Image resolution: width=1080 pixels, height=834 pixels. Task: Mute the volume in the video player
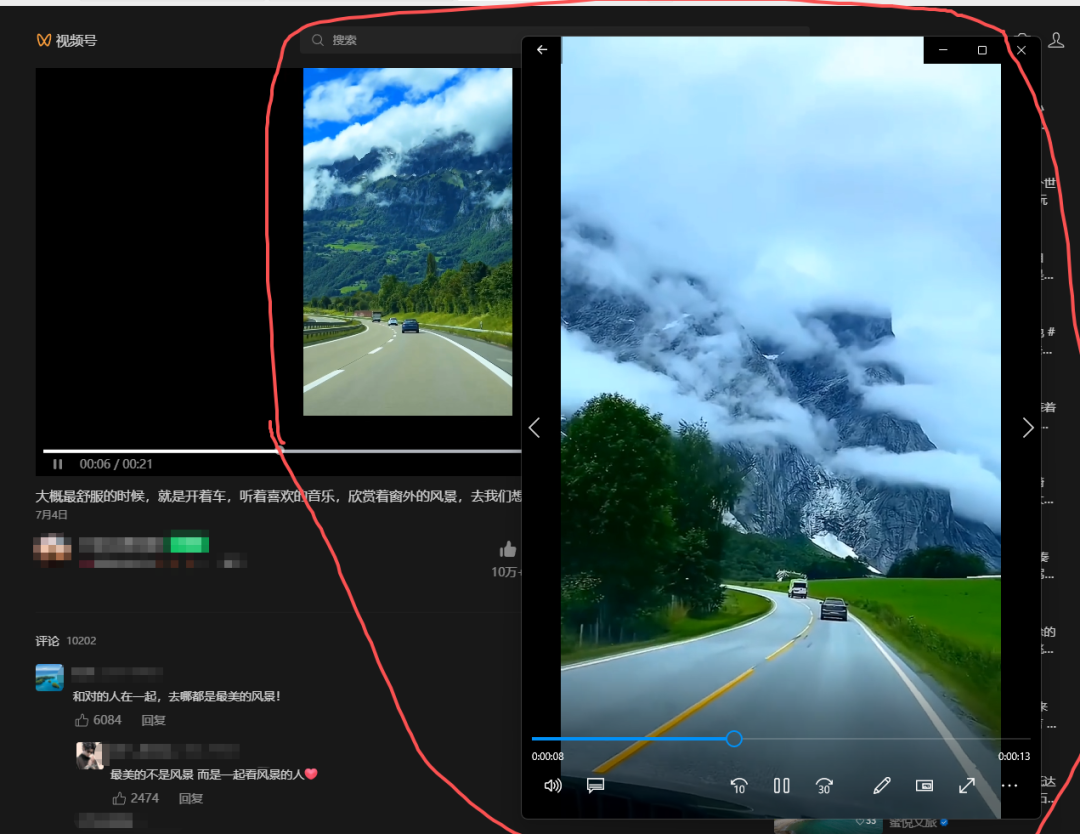point(552,786)
